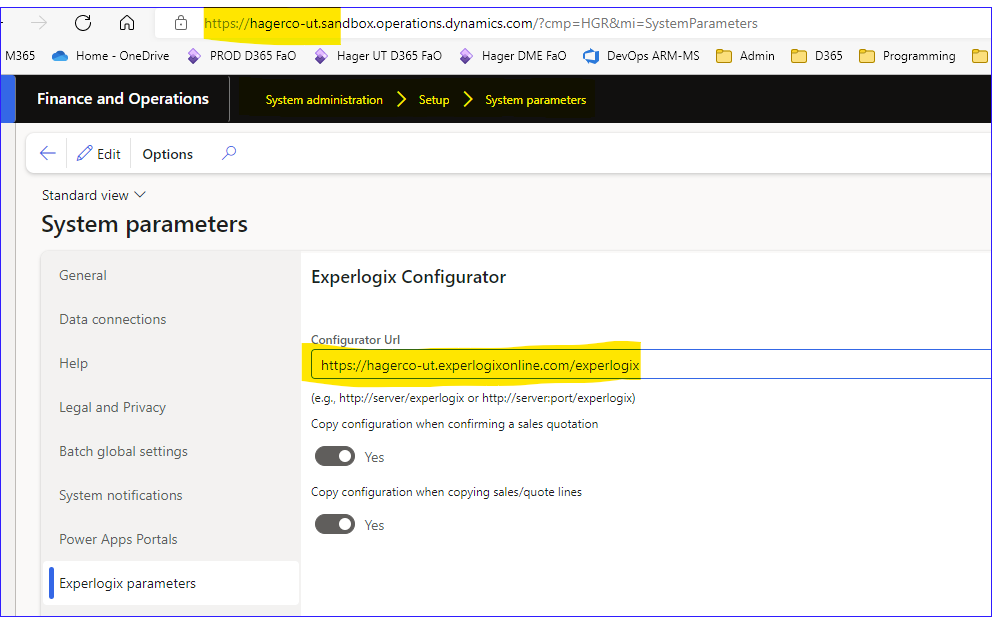Go to the browser home page icon
Image resolution: width=992 pixels, height=617 pixels.
click(127, 23)
